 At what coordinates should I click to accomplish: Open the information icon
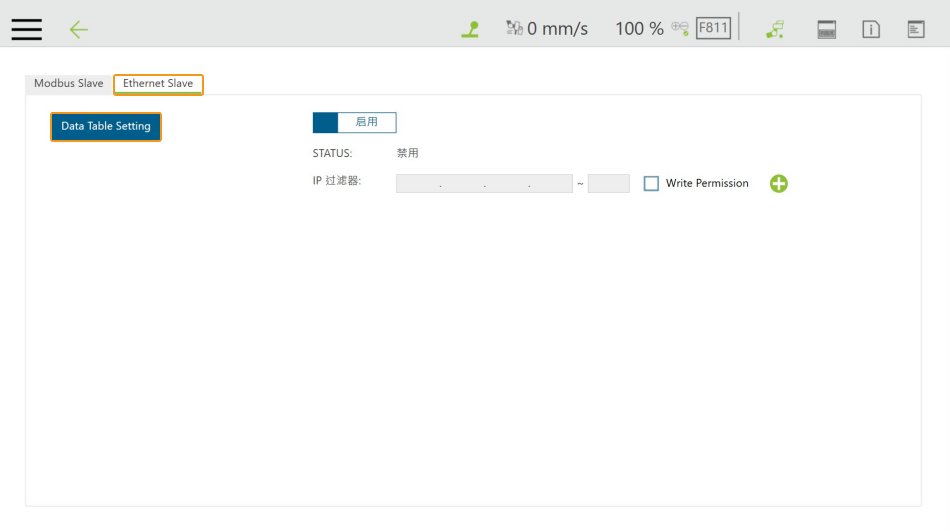coord(871,29)
